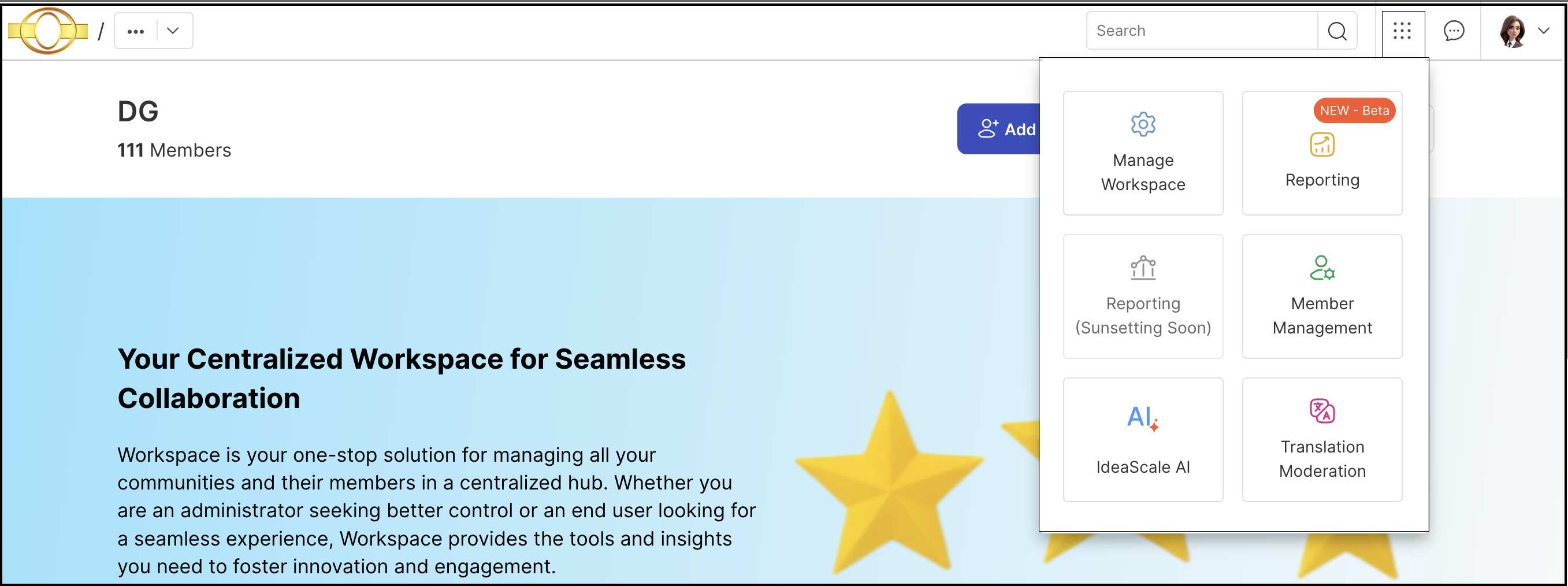Click the search magnifier icon
This screenshot has height=586, width=1568.
1337,31
